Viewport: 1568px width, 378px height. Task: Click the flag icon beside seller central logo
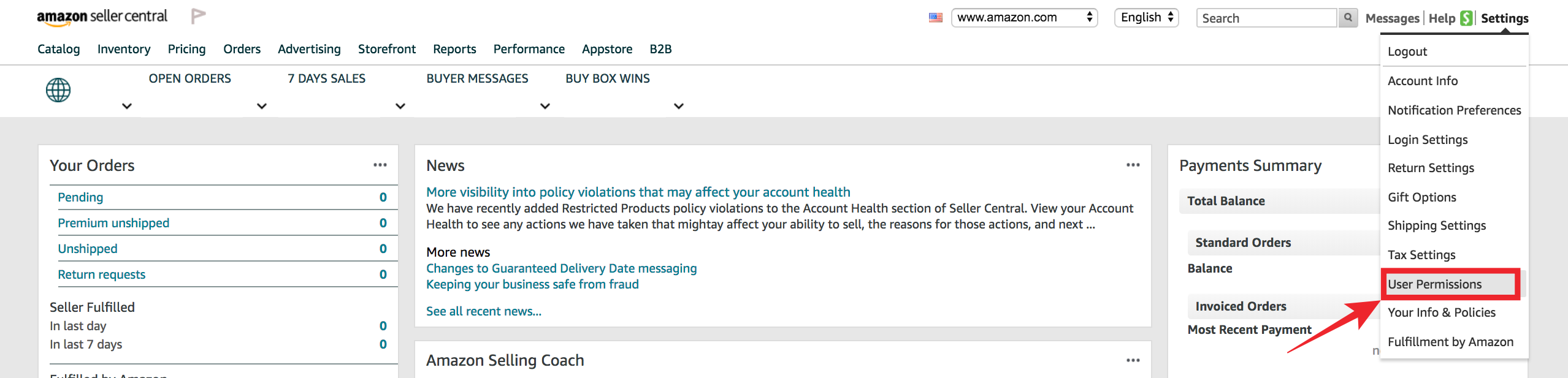(x=198, y=16)
